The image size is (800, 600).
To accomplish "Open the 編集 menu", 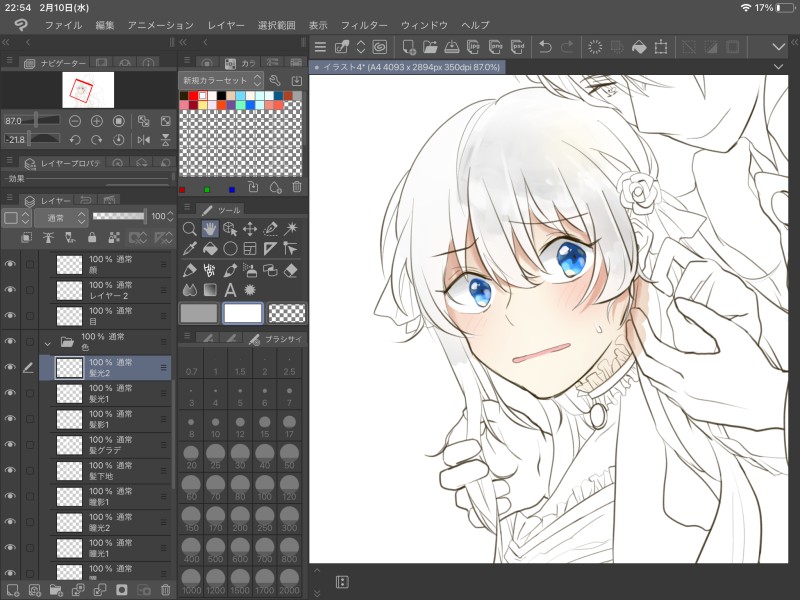I will tap(105, 25).
